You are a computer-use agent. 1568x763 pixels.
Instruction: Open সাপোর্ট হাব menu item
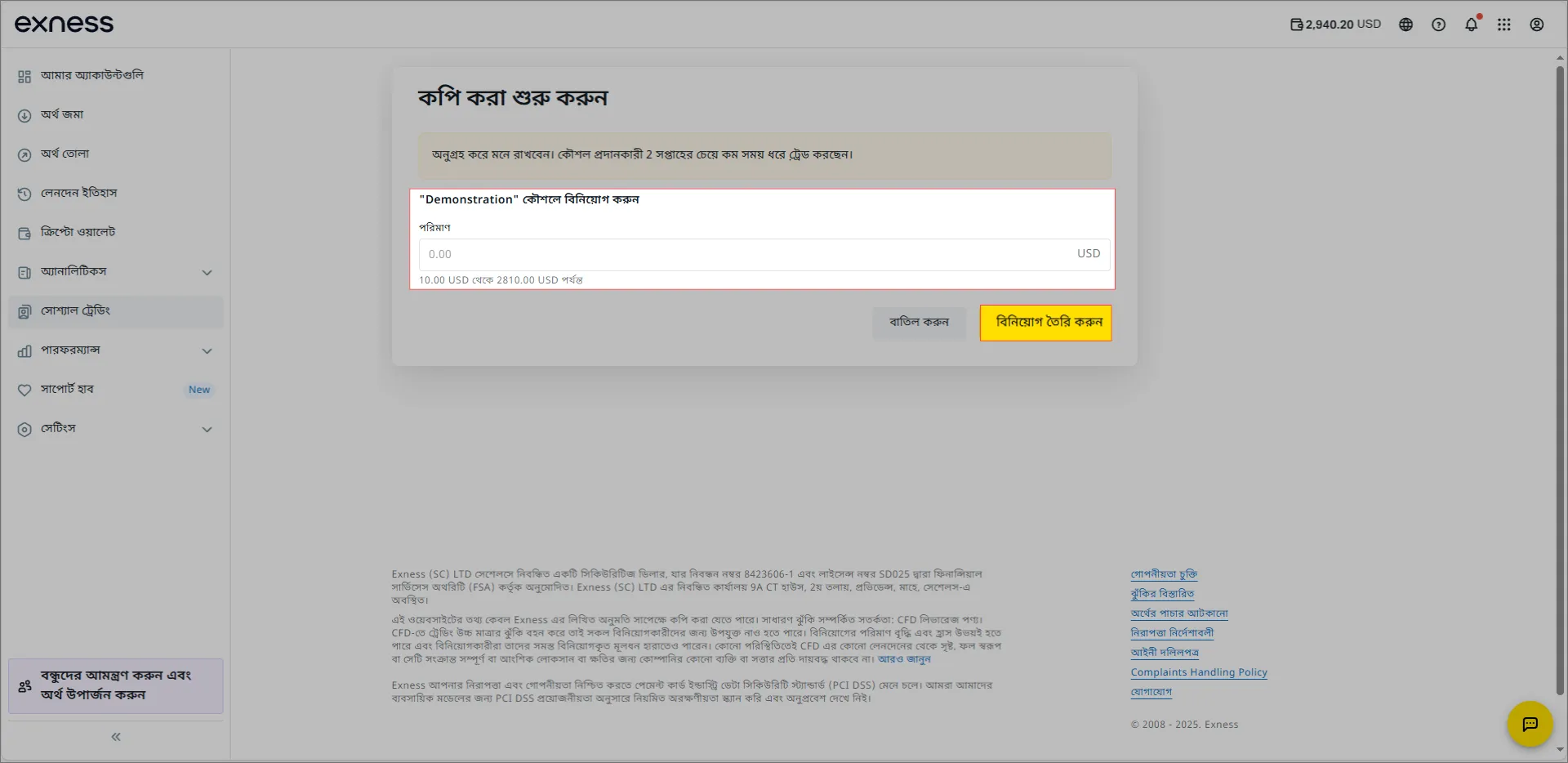point(115,390)
